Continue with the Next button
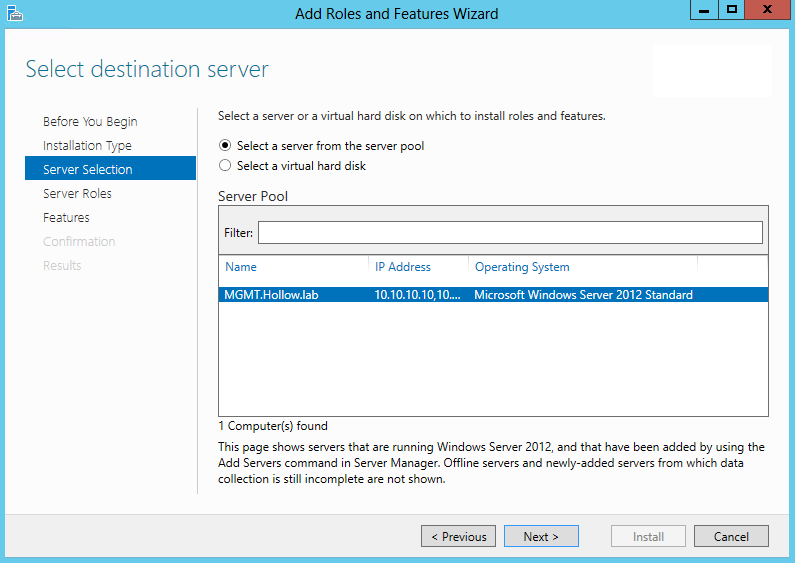This screenshot has width=795, height=563. click(541, 537)
